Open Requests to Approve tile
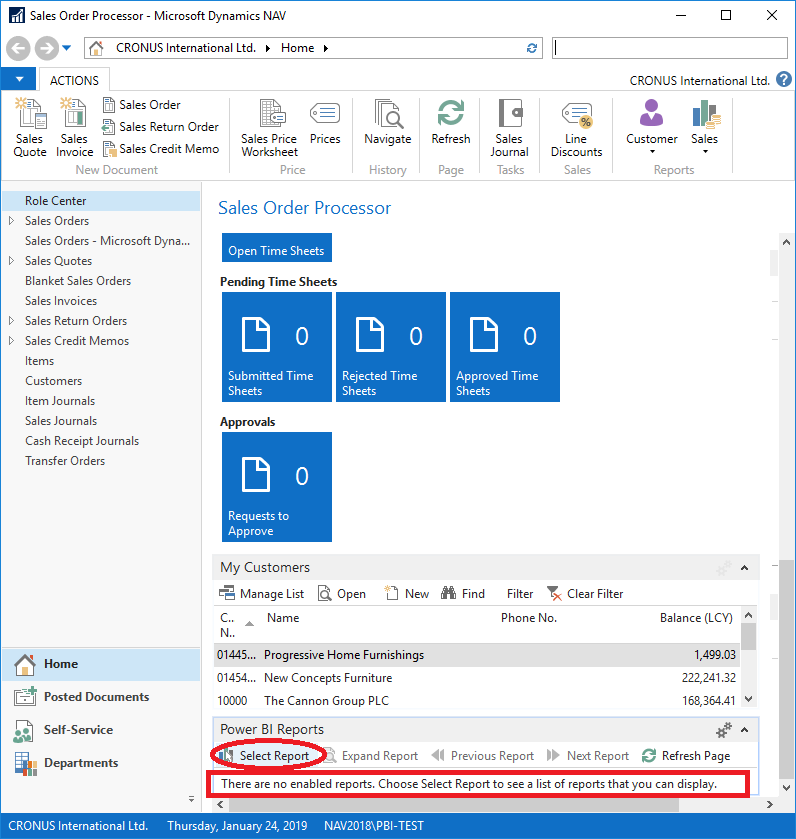Screen dimensions: 796x839 [x=277, y=487]
